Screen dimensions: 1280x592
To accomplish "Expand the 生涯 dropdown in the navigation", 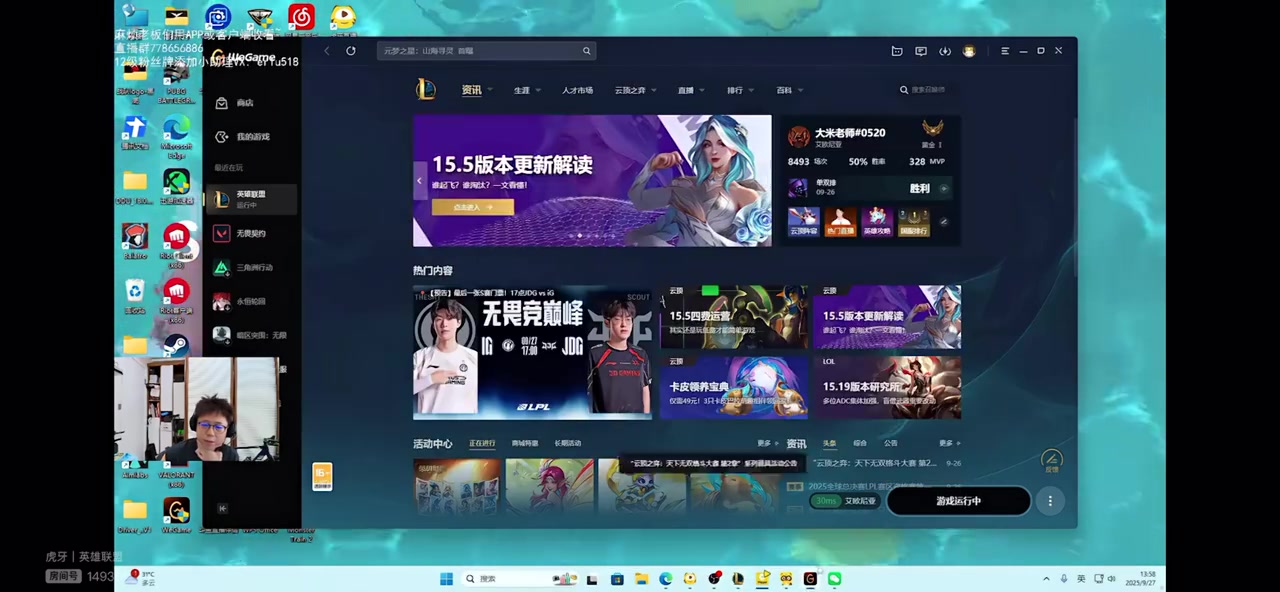I will (527, 91).
